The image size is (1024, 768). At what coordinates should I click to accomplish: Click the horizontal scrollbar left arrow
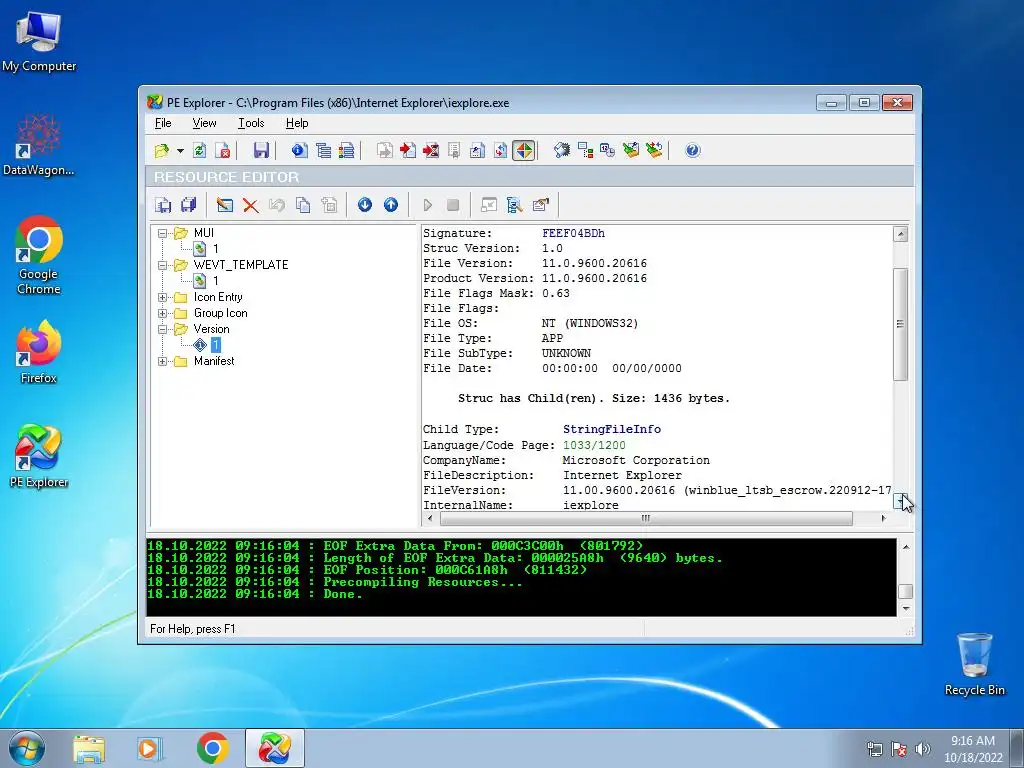(x=430, y=519)
